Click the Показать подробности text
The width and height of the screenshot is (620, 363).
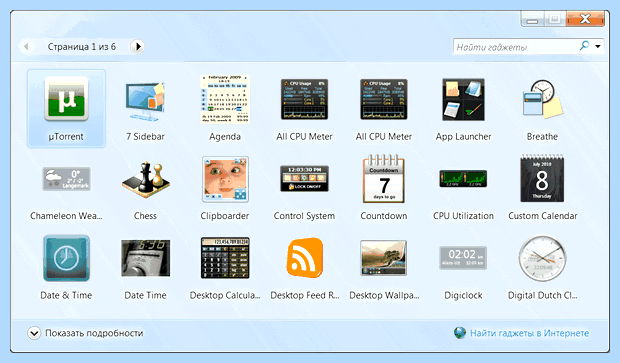tap(94, 333)
